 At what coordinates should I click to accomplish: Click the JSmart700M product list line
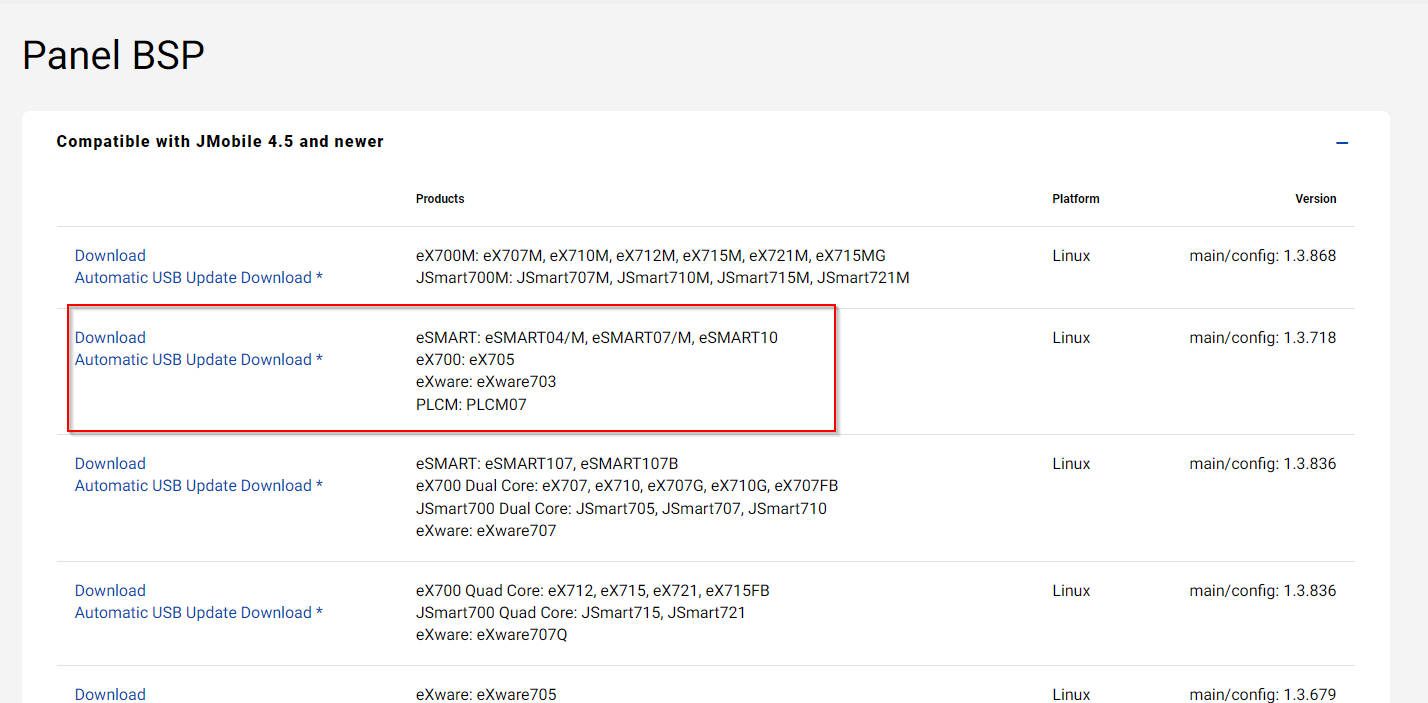tap(663, 278)
